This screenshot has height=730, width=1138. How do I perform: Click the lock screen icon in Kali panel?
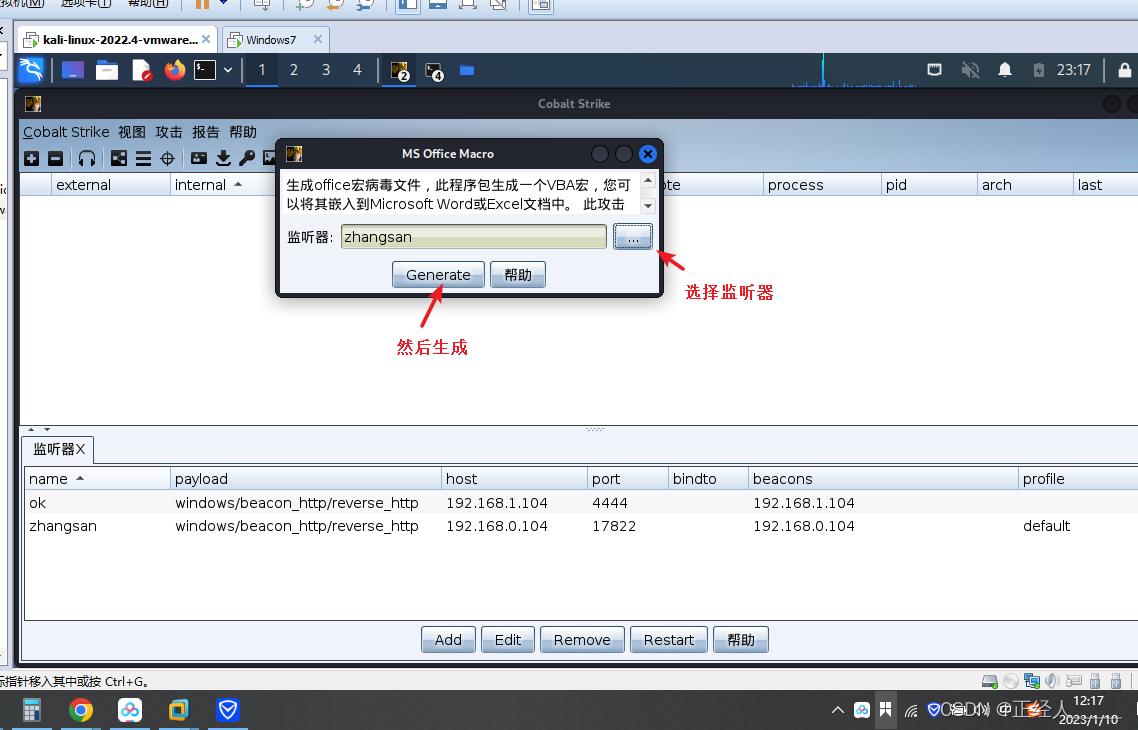coord(1124,70)
